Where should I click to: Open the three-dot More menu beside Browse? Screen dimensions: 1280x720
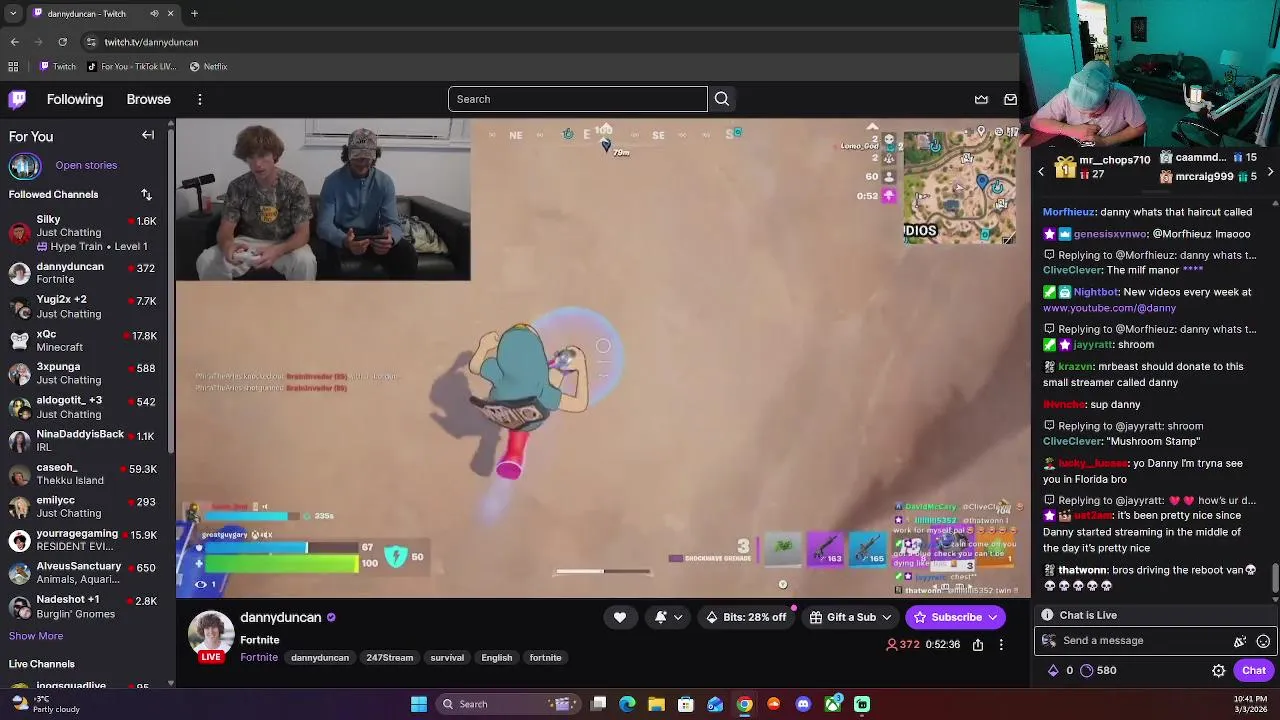[200, 99]
